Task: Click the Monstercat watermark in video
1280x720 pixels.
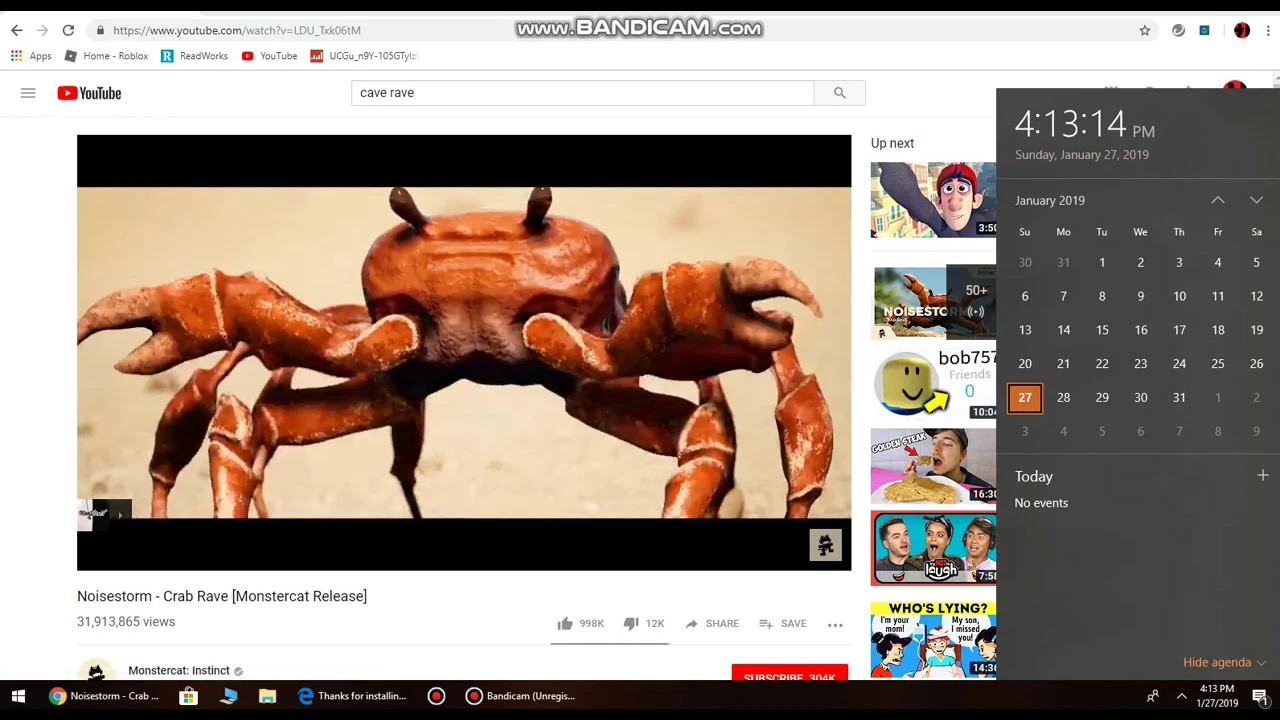Action: point(825,545)
